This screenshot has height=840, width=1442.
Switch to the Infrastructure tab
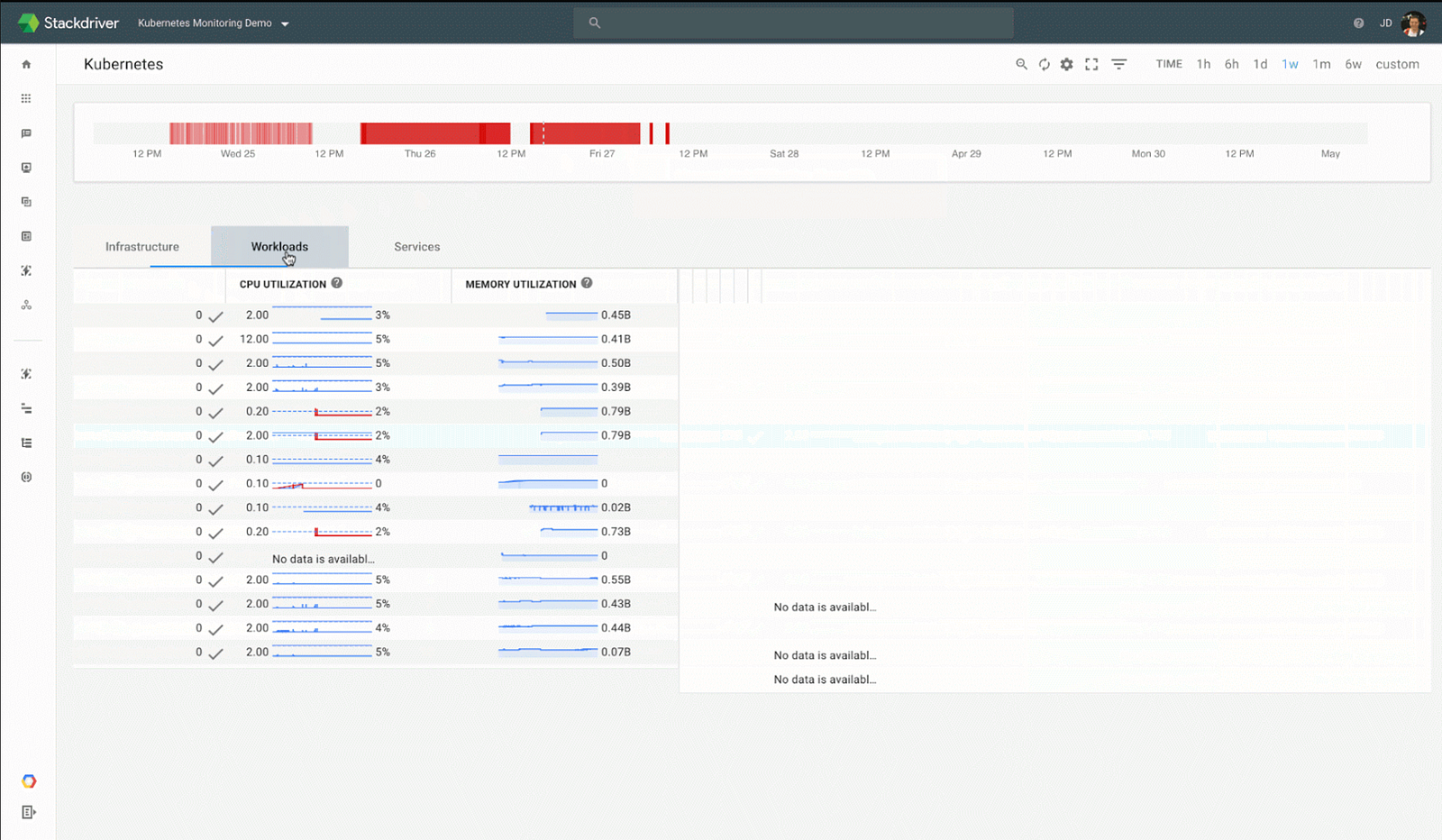tap(142, 247)
